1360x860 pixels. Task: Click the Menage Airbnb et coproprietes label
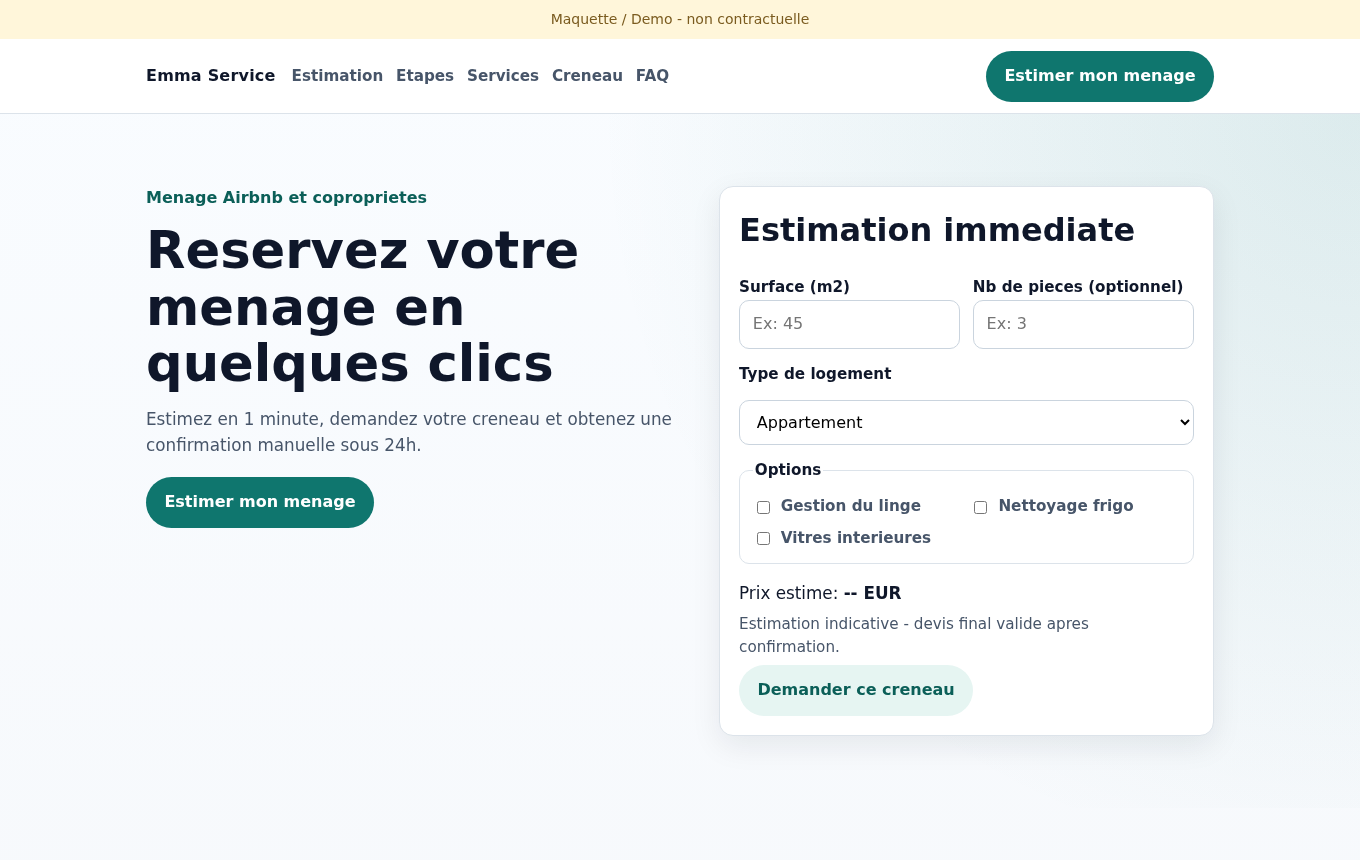coord(286,197)
